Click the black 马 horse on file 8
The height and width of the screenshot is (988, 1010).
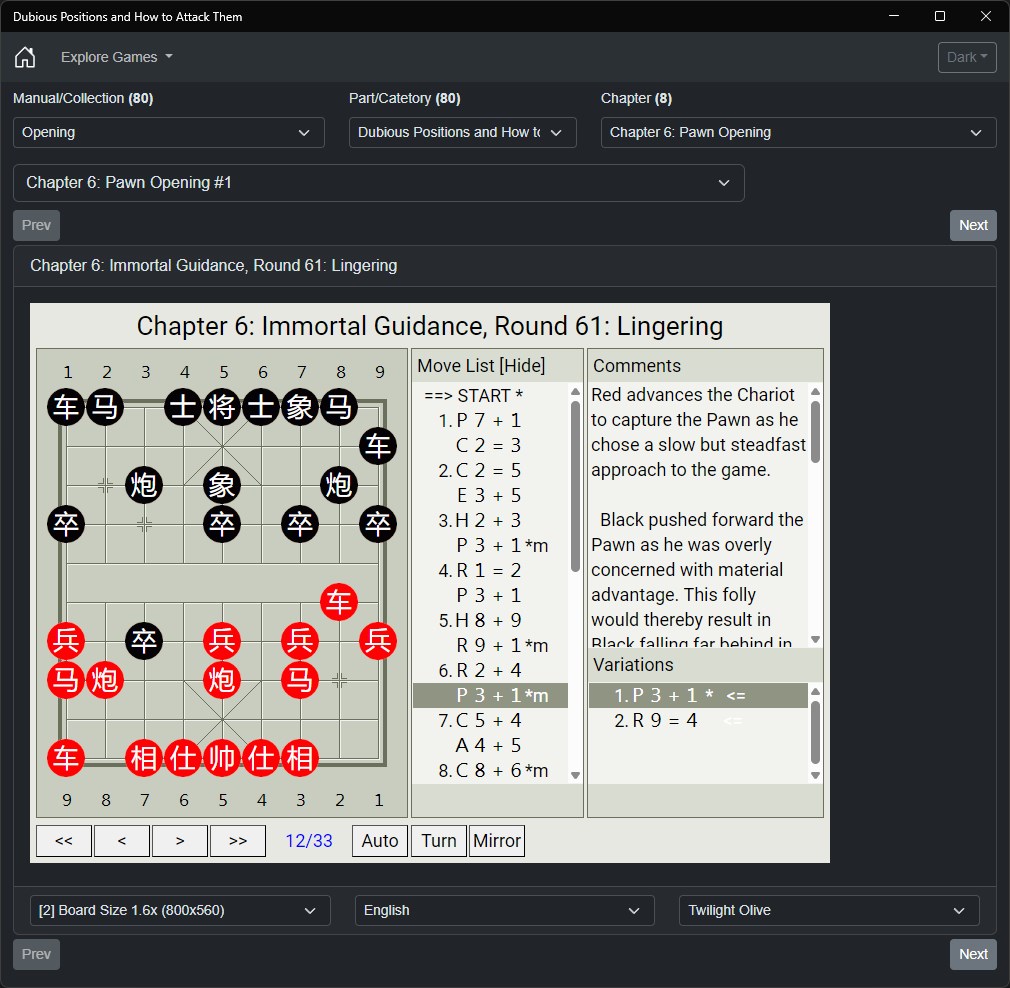(x=339, y=407)
